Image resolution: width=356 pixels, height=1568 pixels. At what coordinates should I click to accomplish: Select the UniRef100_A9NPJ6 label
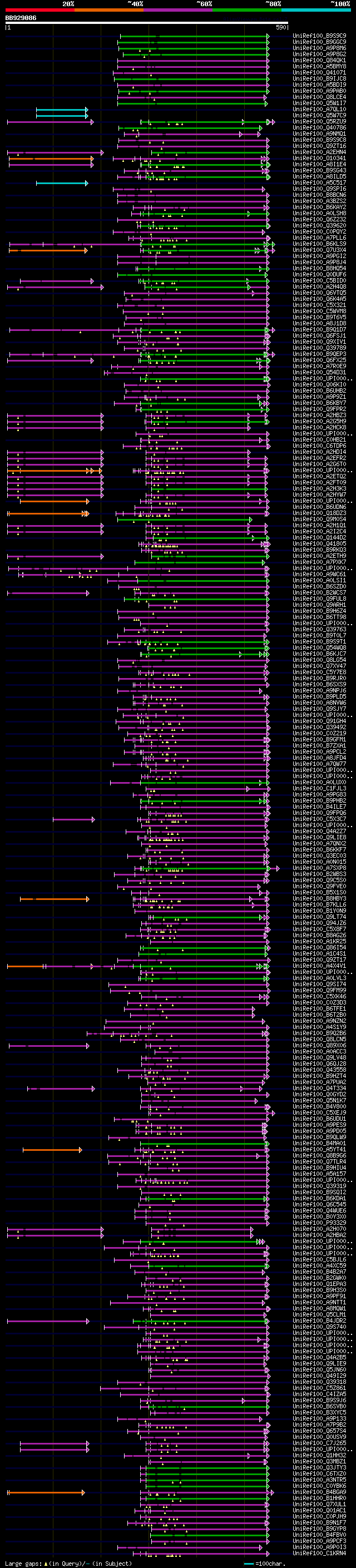tap(319, 690)
